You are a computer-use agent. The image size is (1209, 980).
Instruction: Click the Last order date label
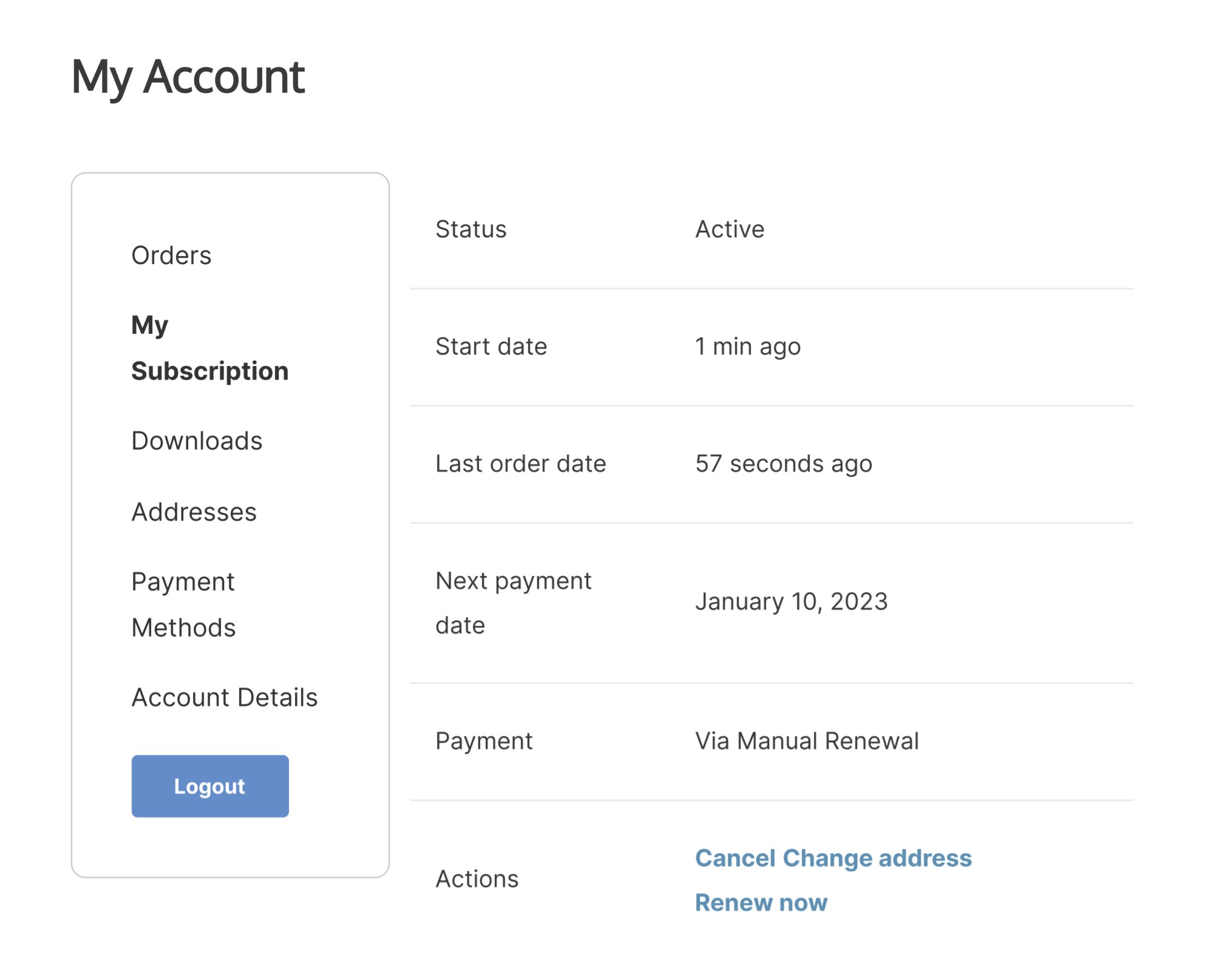pos(520,464)
